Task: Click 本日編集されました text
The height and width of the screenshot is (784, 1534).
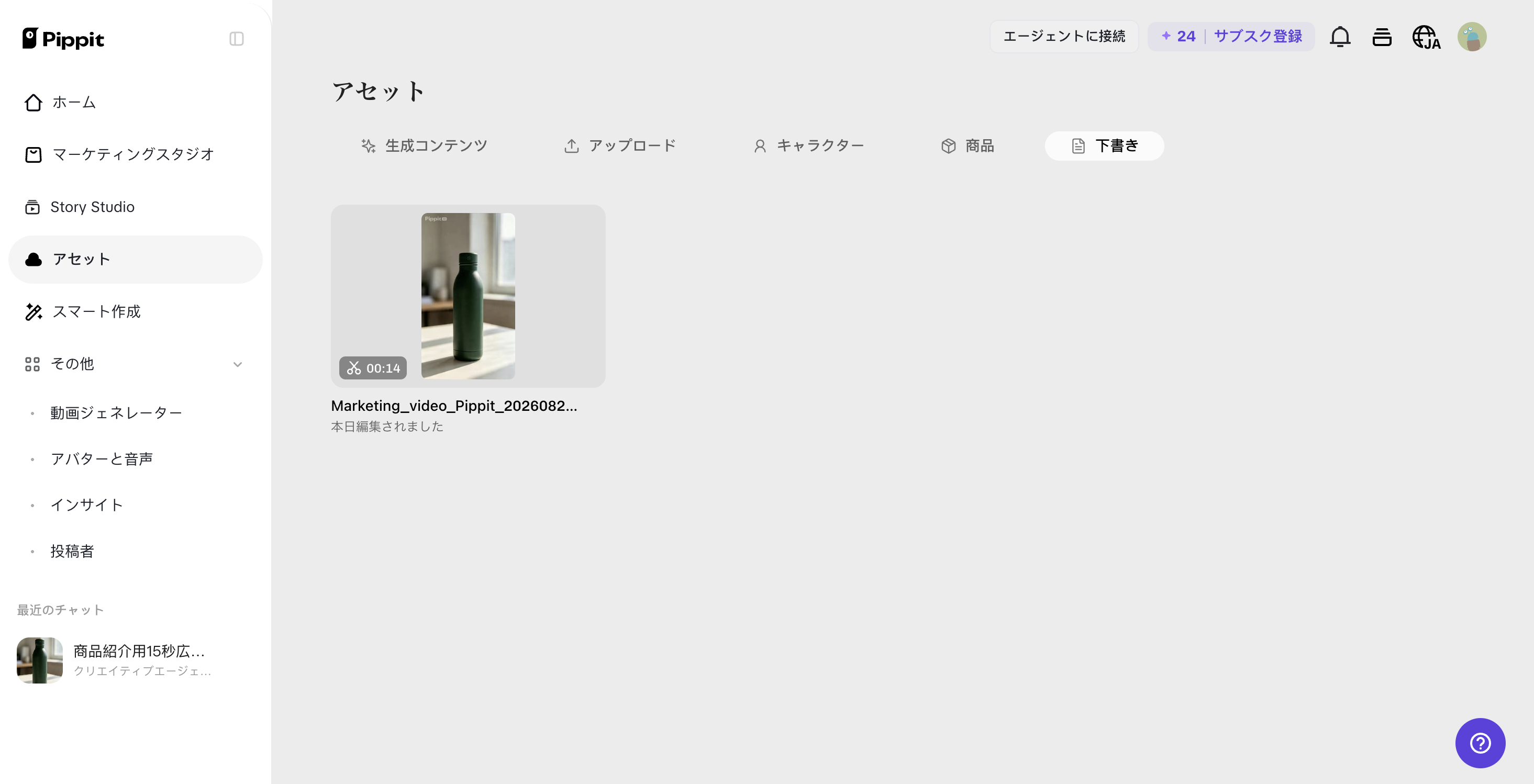Action: click(387, 427)
